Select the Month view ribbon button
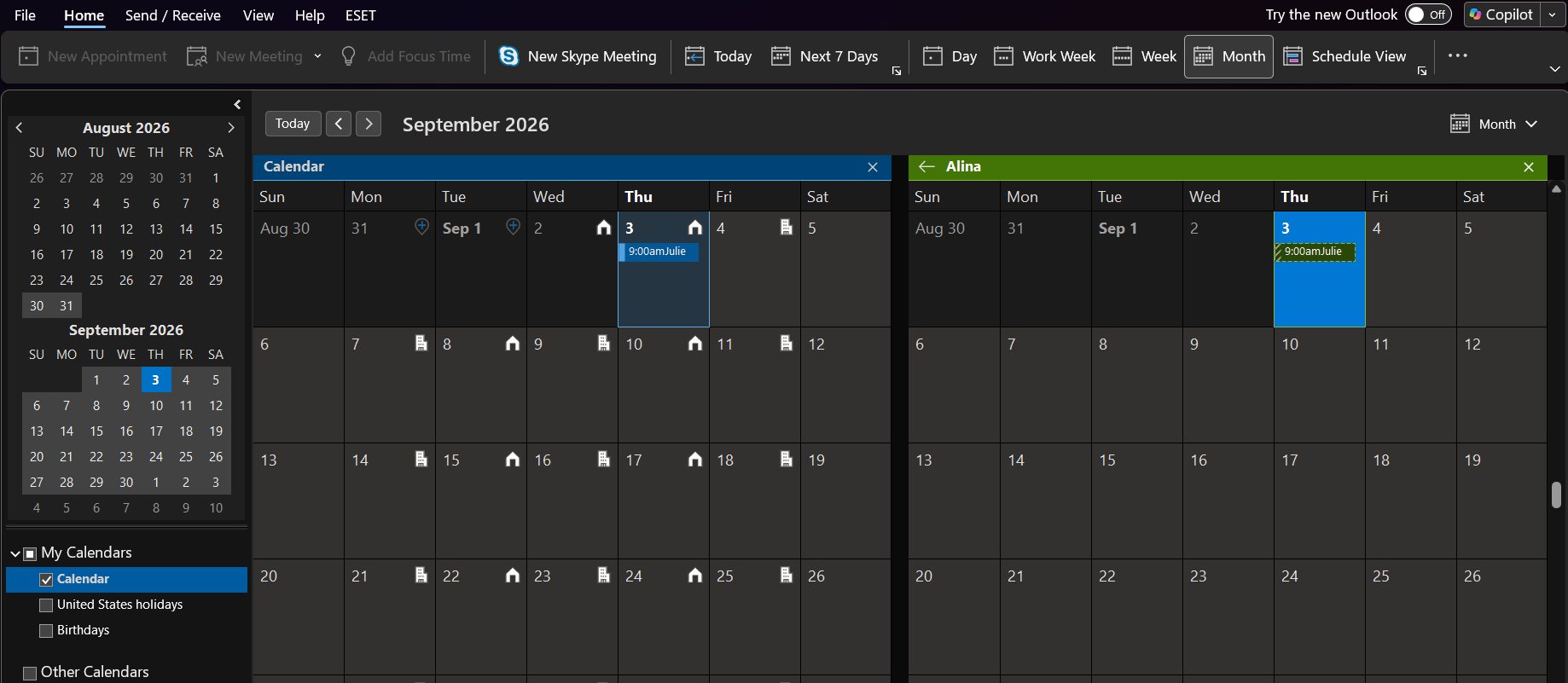This screenshot has height=683, width=1568. point(1228,56)
